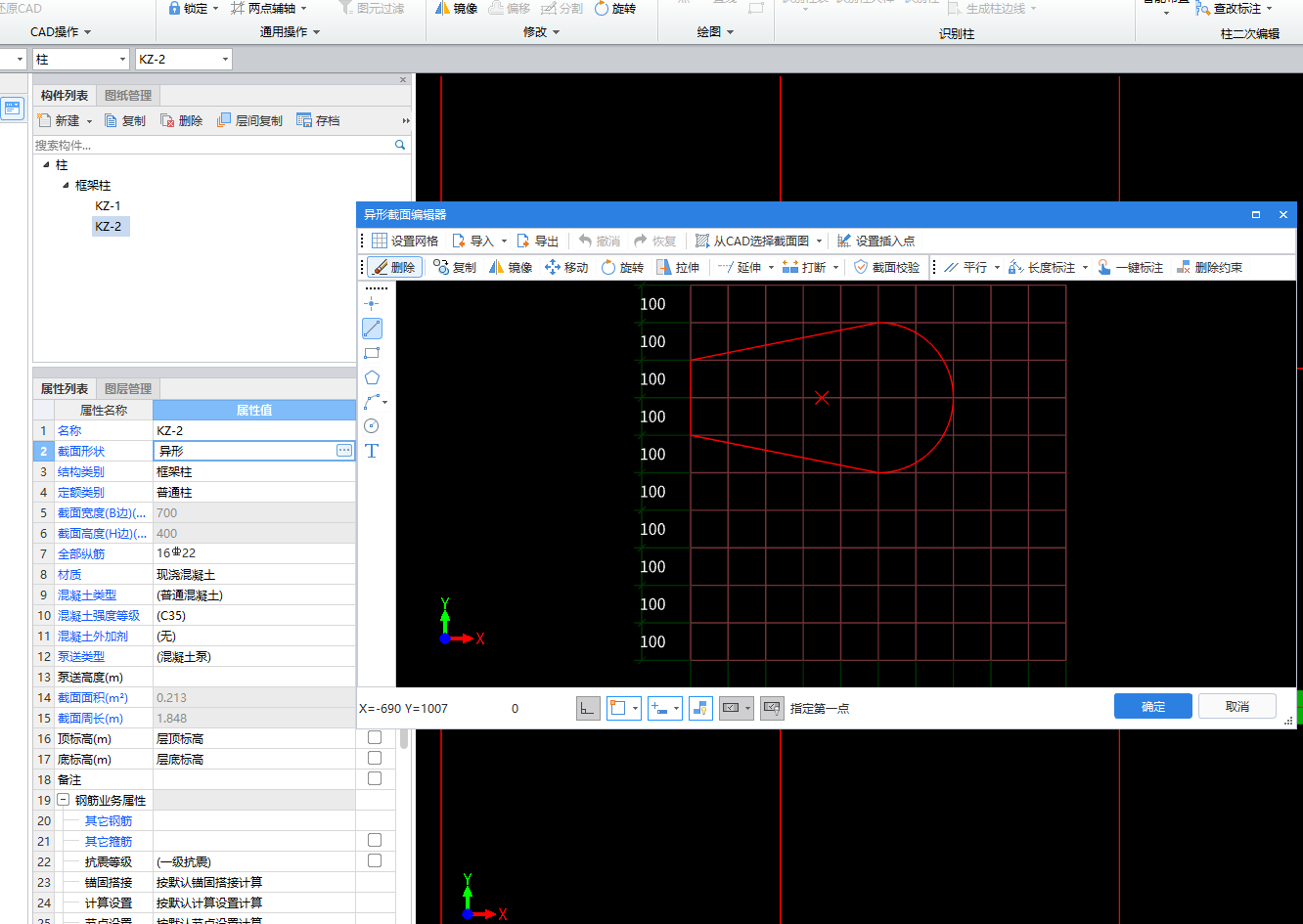Select the 属性列表 tab
1303x924 pixels.
click(x=65, y=388)
